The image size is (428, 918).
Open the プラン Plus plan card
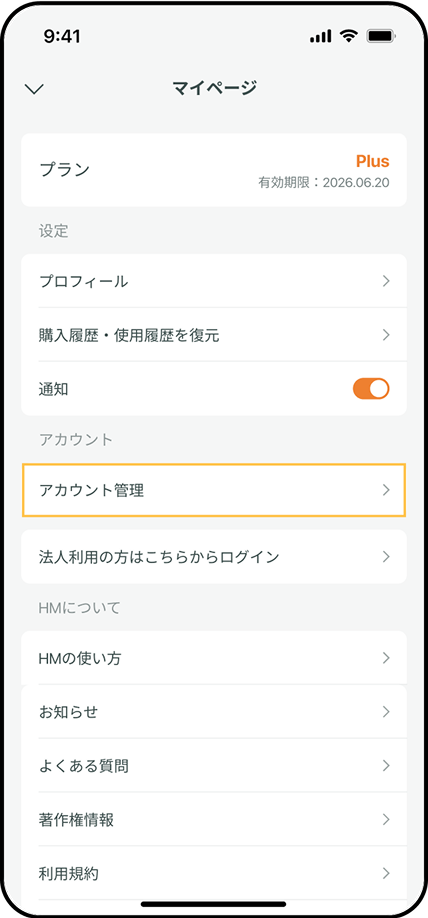click(x=214, y=170)
